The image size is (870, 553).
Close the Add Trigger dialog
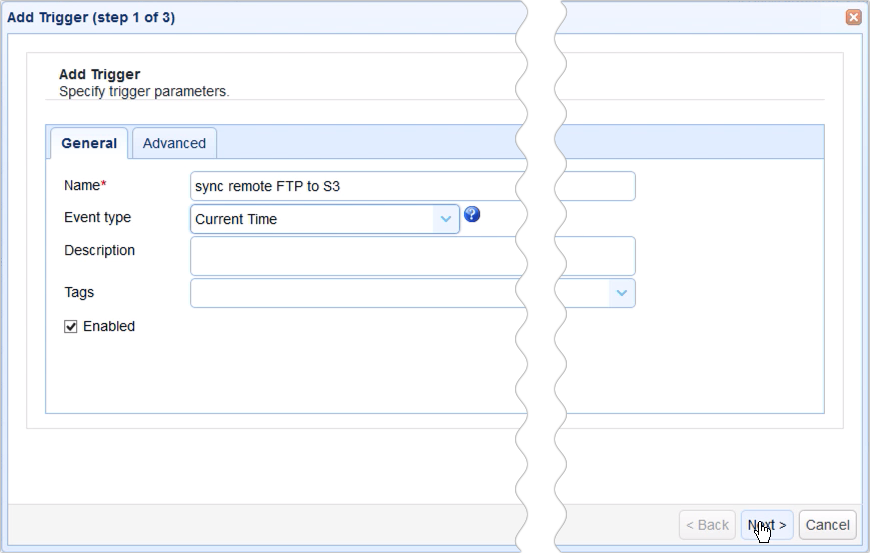(x=853, y=17)
